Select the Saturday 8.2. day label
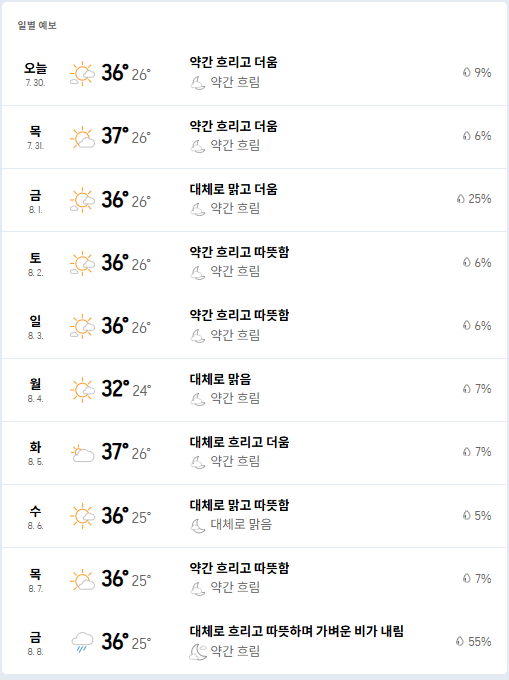Viewport: 509px width, 680px height. coord(36,264)
